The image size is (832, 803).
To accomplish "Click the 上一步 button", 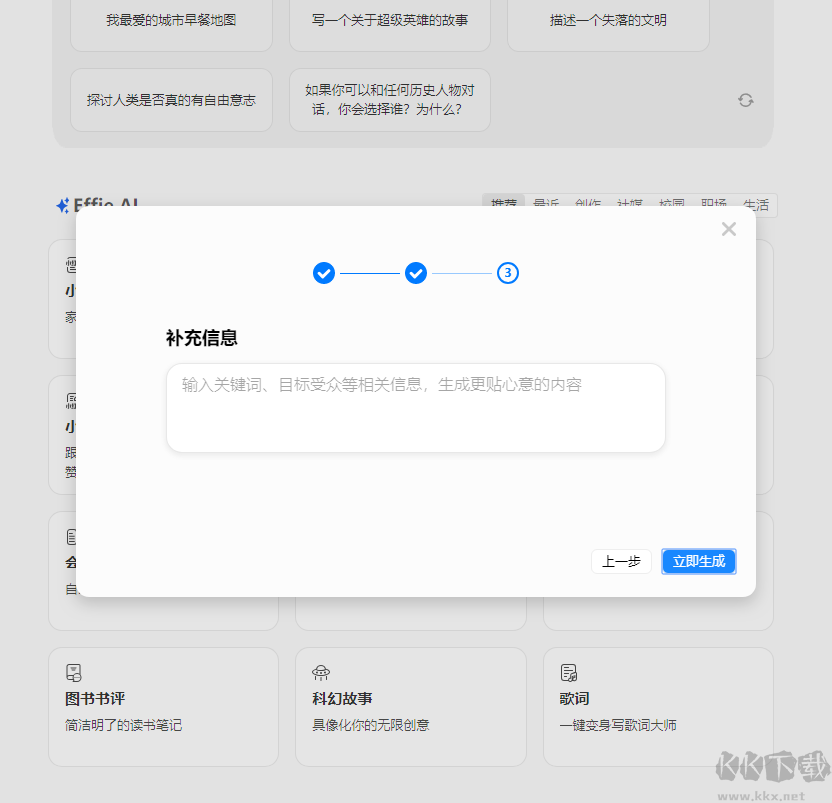I will [621, 561].
